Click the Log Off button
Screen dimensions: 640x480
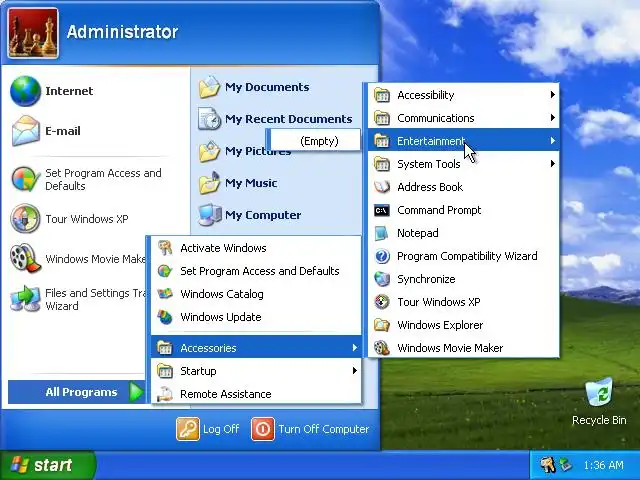click(208, 429)
